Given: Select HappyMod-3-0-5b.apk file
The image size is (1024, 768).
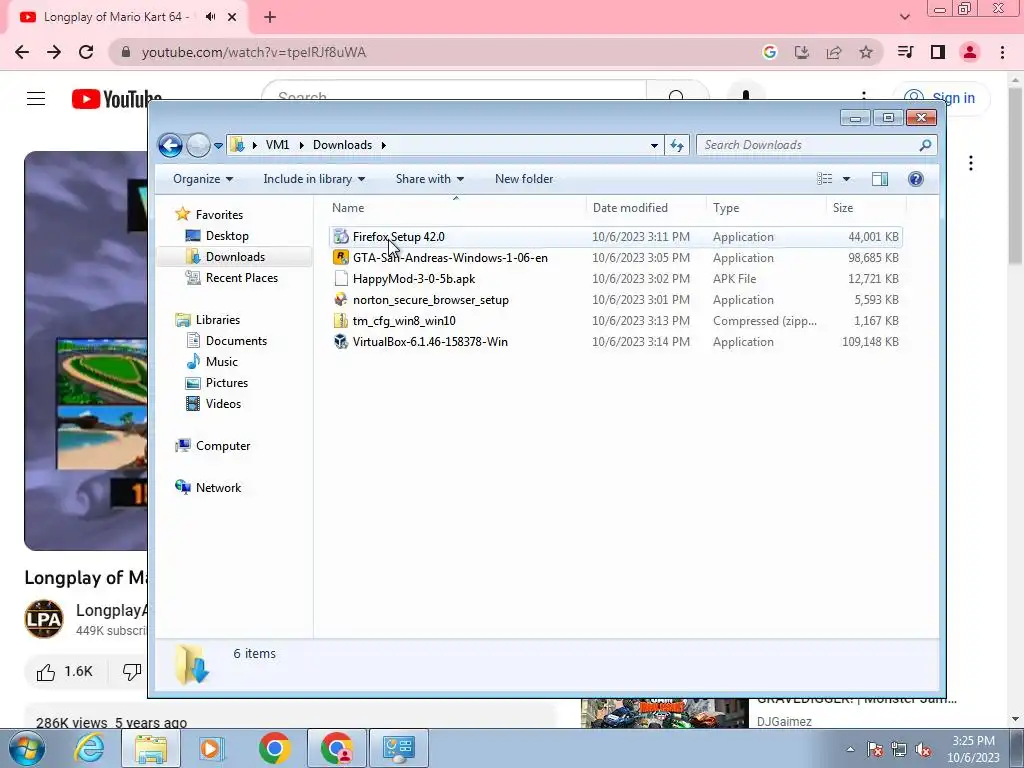Looking at the screenshot, I should click(x=616, y=279).
